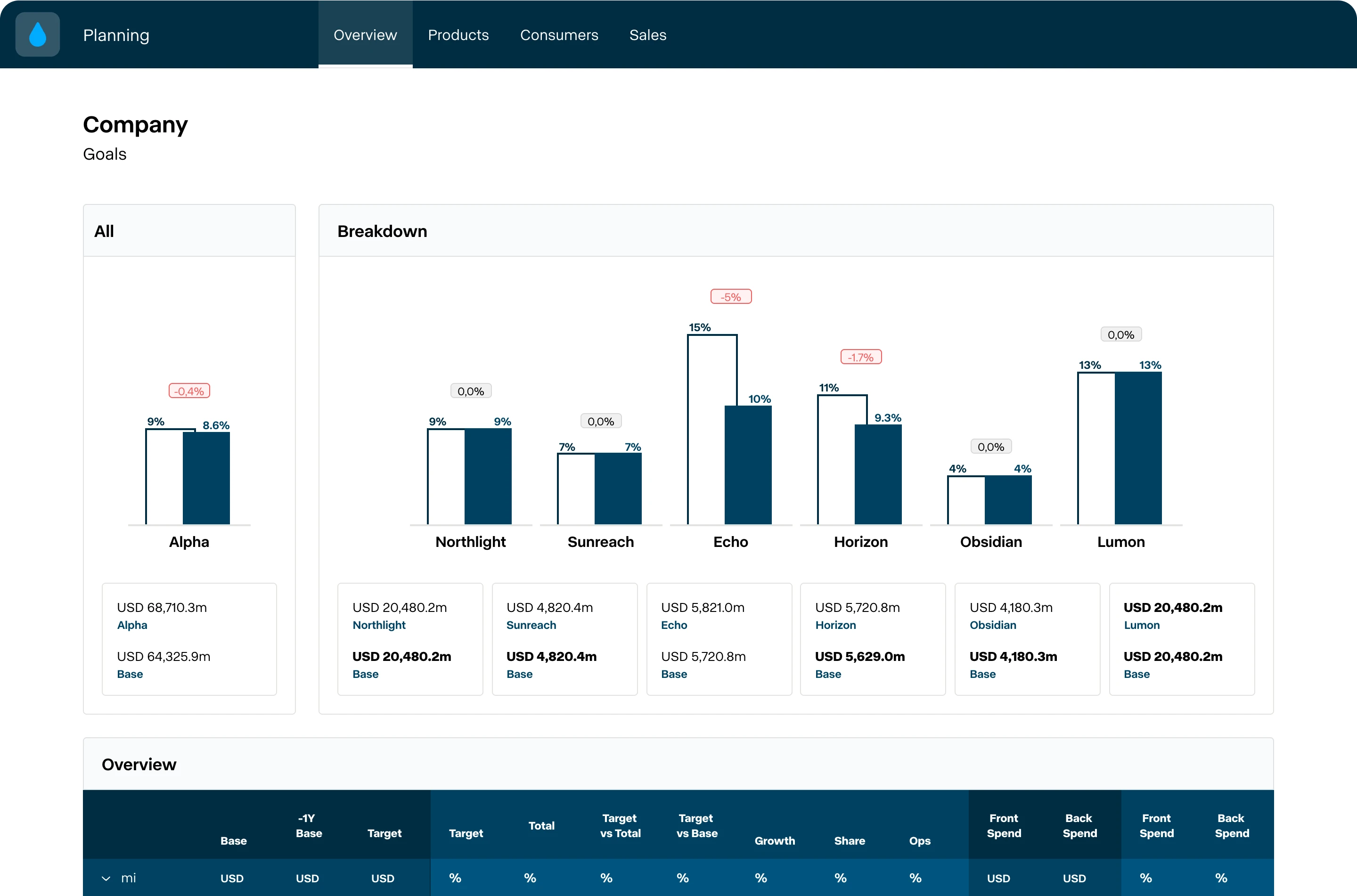Click the -0,4% badge above Alpha

click(189, 391)
